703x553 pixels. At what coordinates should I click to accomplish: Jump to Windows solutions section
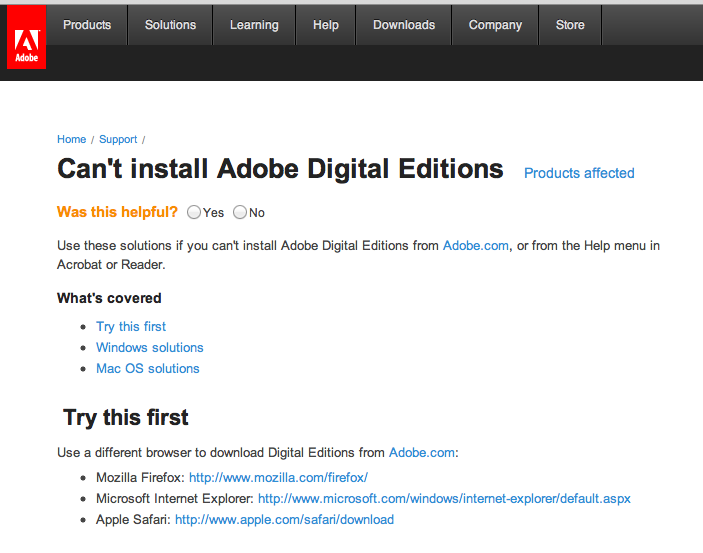coord(150,348)
